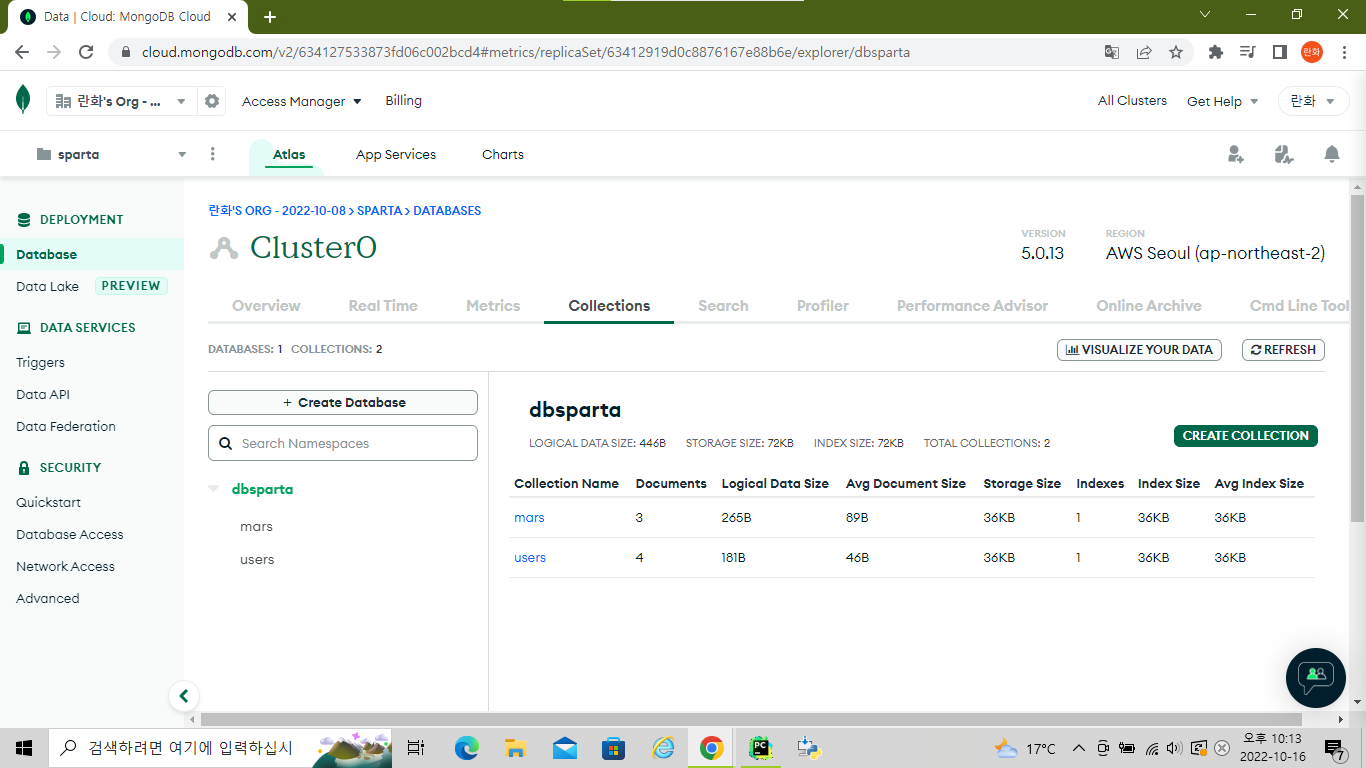Click Visualize Your Data button
The image size is (1366, 768).
1139,350
